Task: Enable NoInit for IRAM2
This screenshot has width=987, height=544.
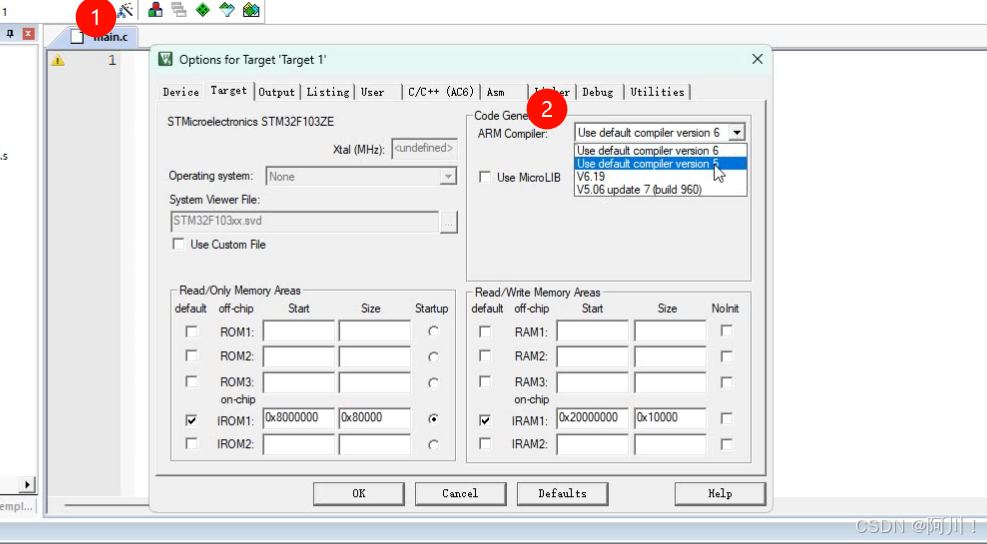Action: (x=726, y=444)
